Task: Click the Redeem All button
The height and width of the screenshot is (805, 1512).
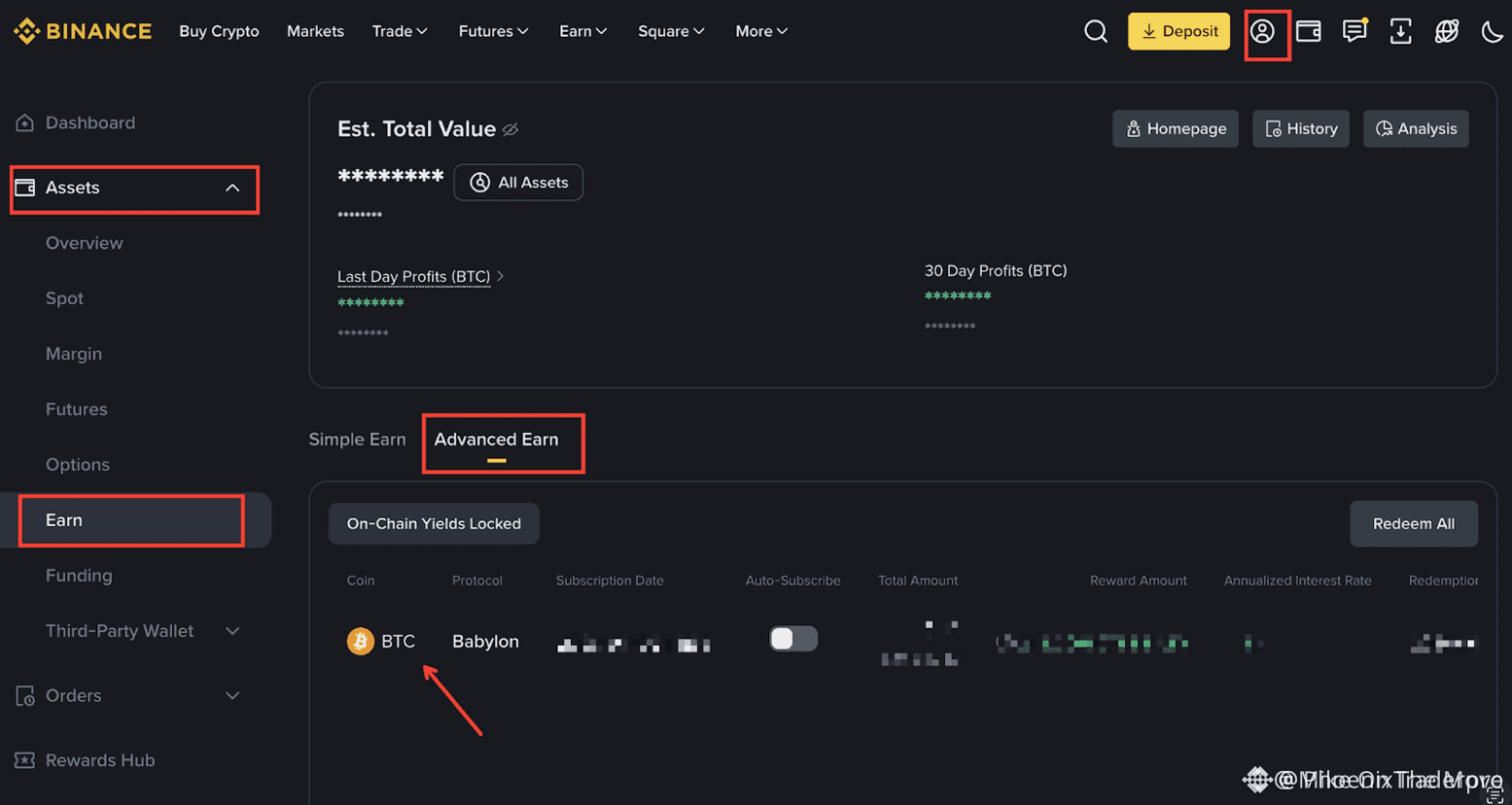Action: (x=1414, y=524)
